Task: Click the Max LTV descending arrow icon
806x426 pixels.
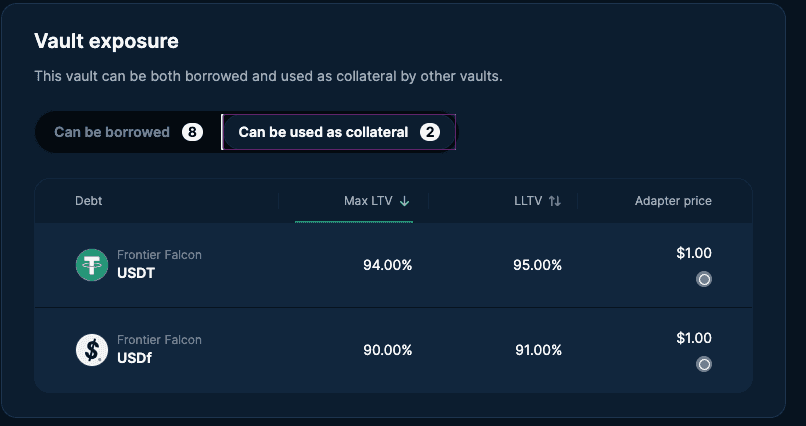Action: 405,201
